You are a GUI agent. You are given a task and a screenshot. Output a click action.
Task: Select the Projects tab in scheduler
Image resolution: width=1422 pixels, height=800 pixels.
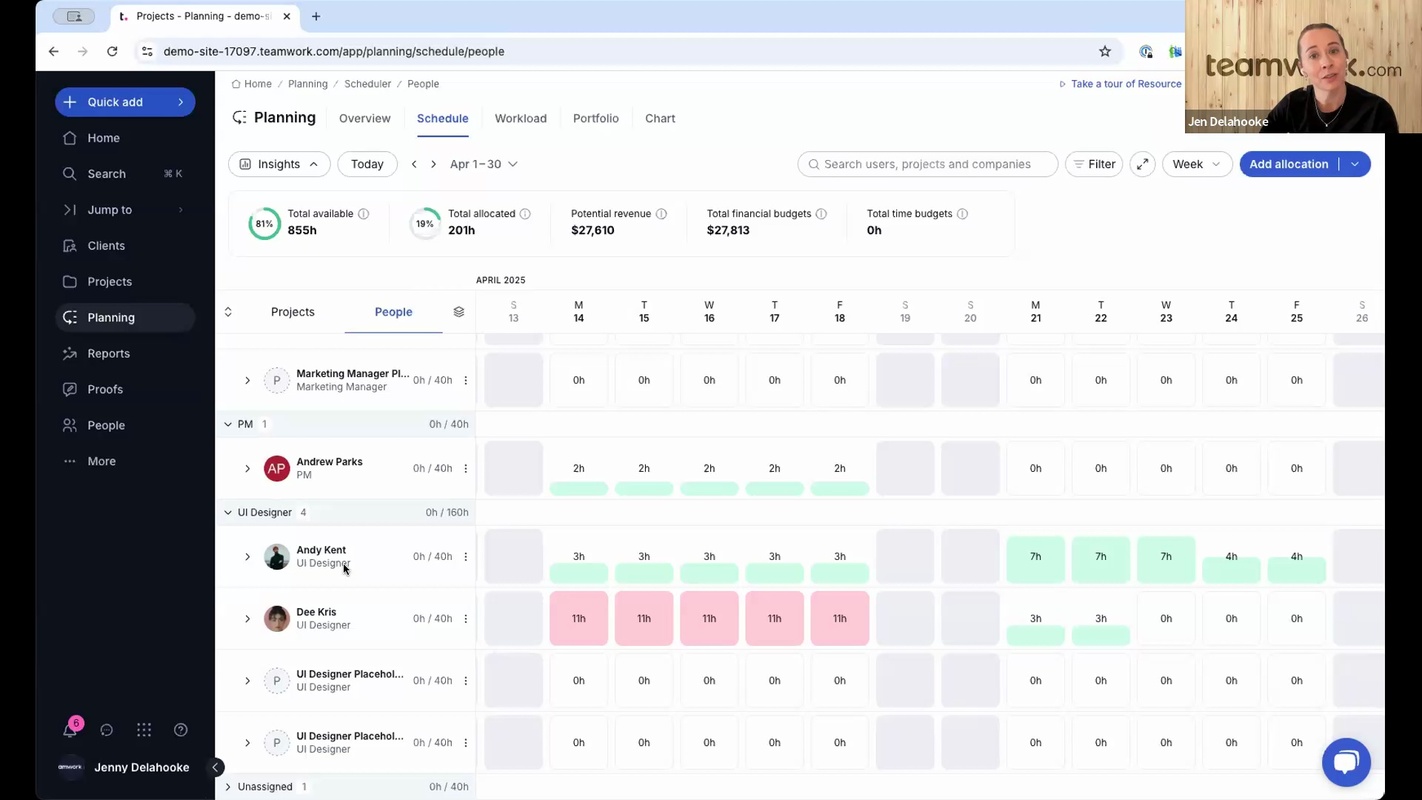[x=292, y=312]
